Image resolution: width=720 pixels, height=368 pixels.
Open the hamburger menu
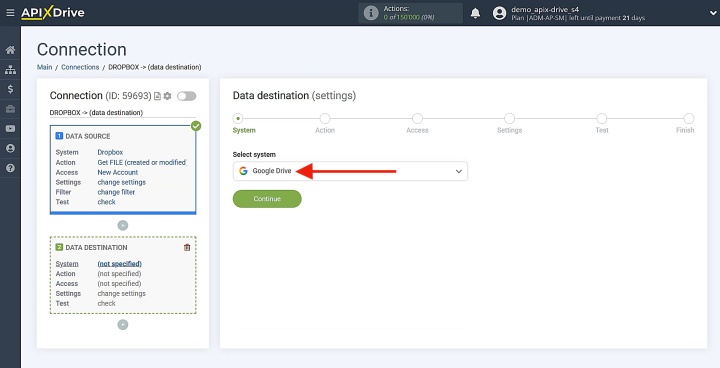point(10,13)
